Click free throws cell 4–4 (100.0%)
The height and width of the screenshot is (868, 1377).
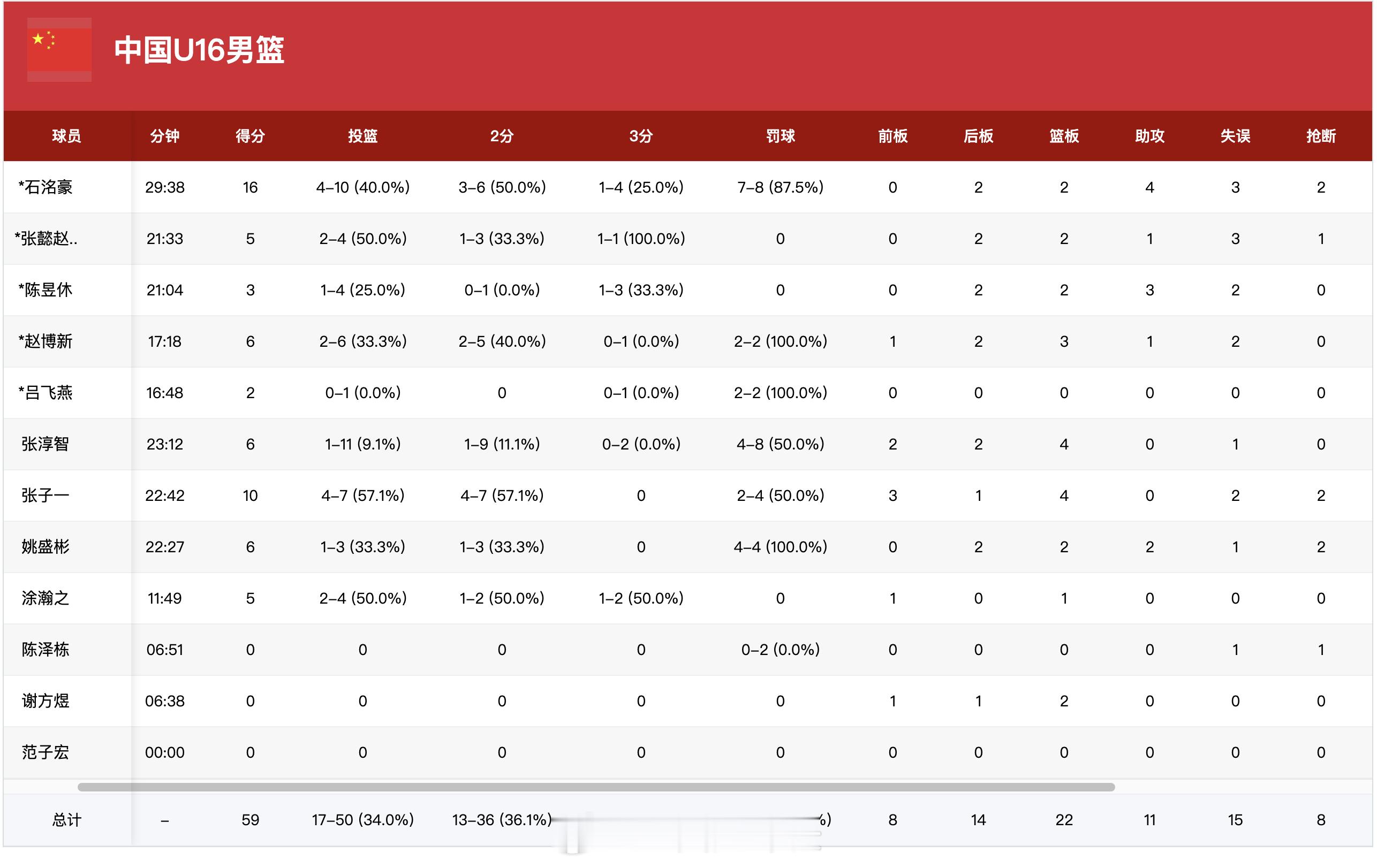point(781,547)
